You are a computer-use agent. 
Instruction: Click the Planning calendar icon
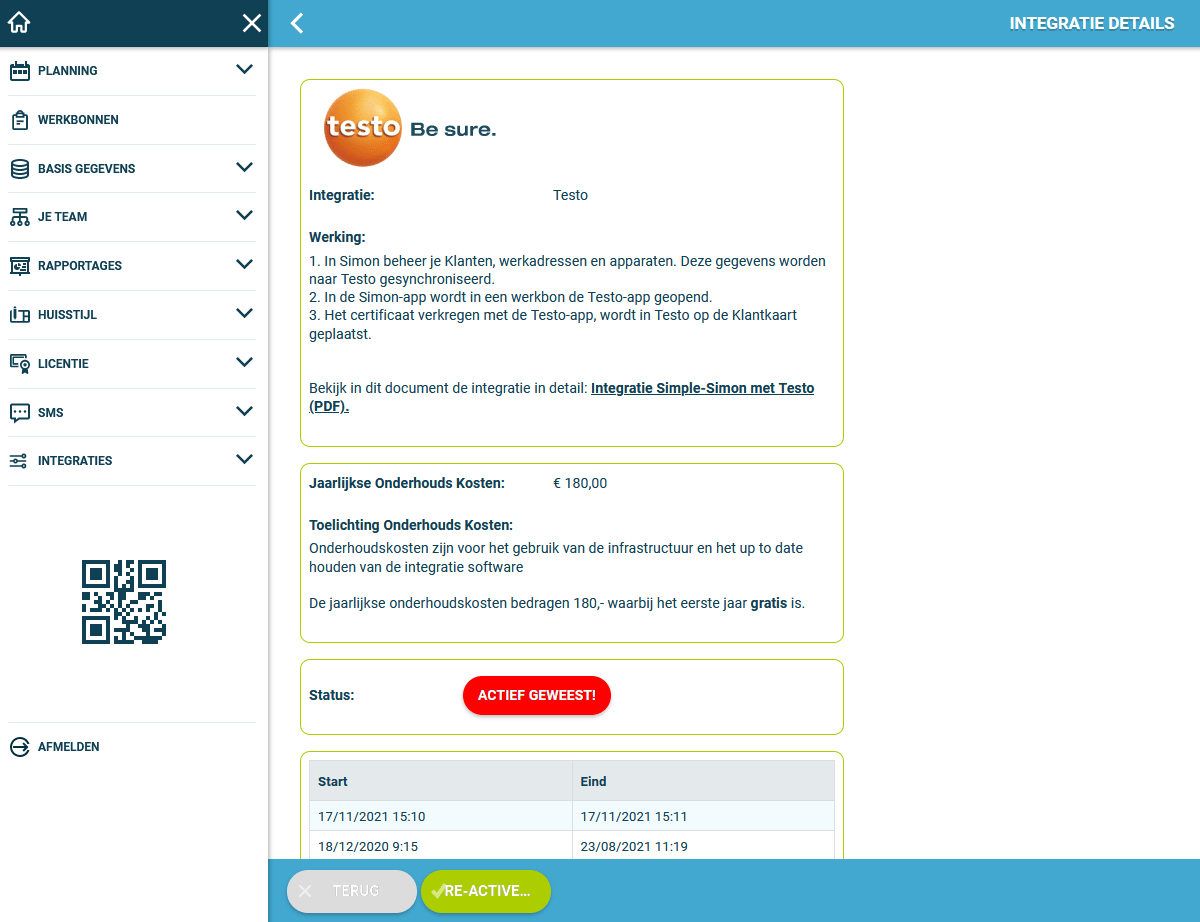click(20, 71)
